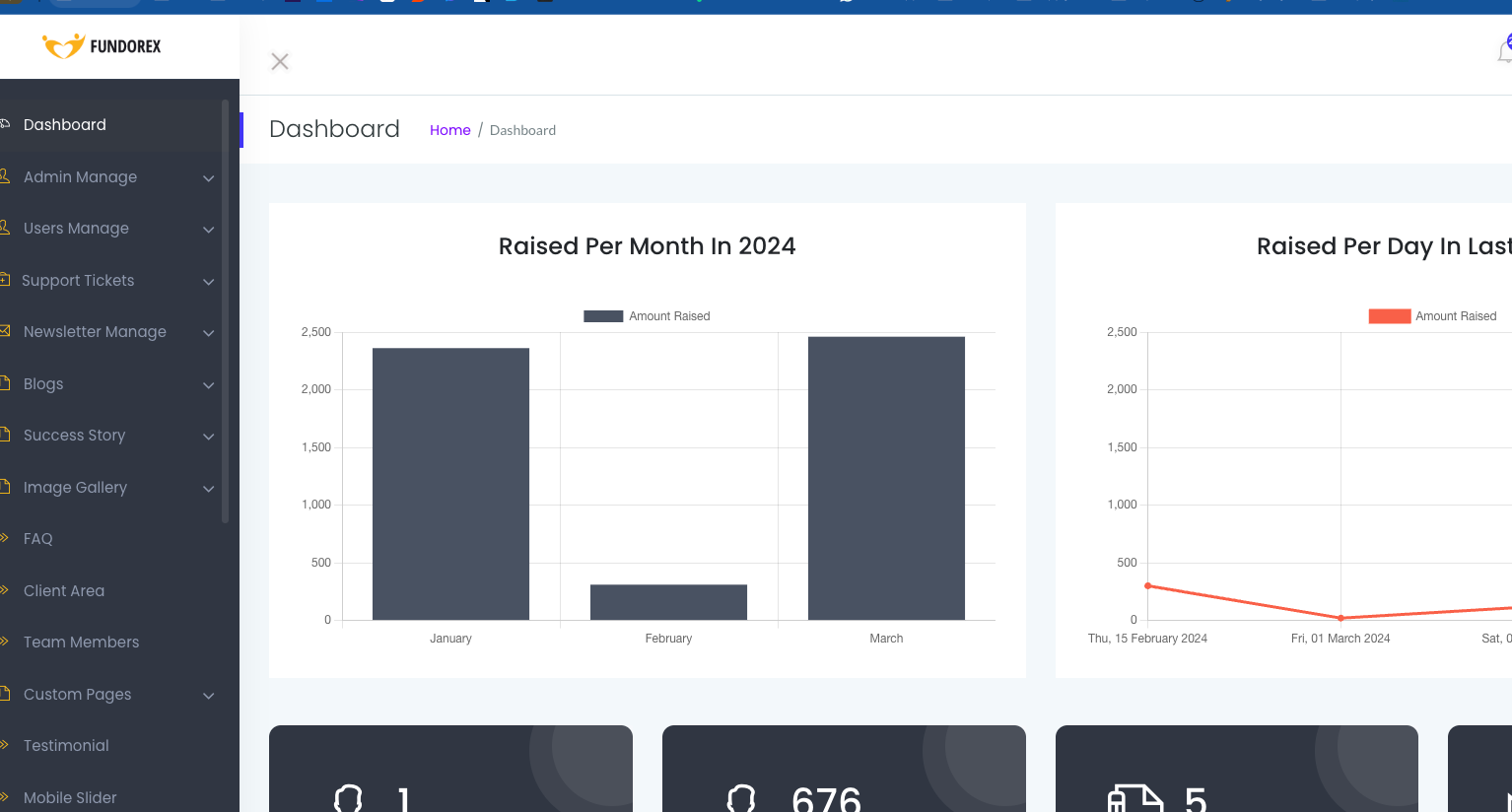The width and height of the screenshot is (1512, 812).
Task: Click the Blogs file icon
Action: pyautogui.click(x=4, y=383)
